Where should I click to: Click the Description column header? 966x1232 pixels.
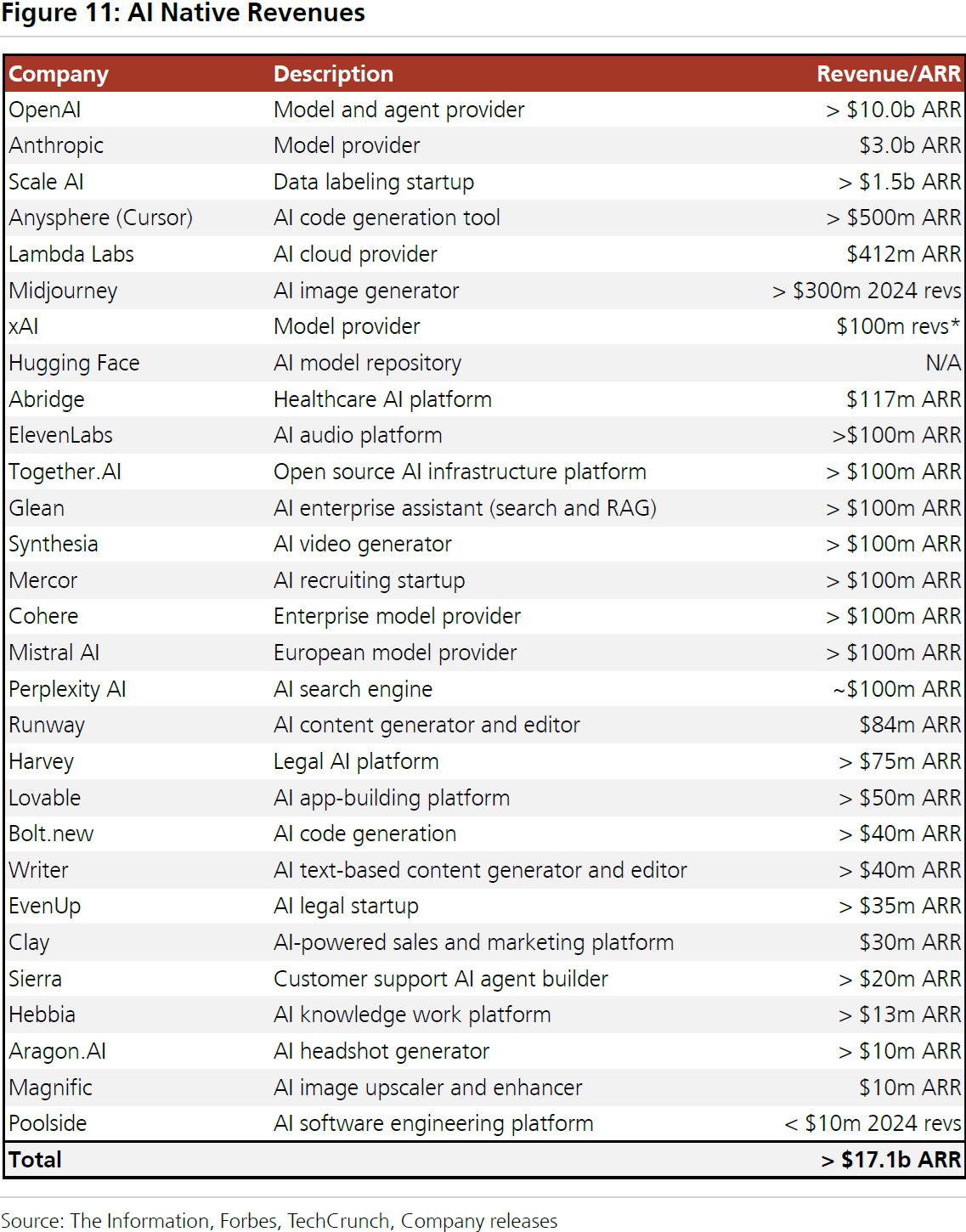333,75
